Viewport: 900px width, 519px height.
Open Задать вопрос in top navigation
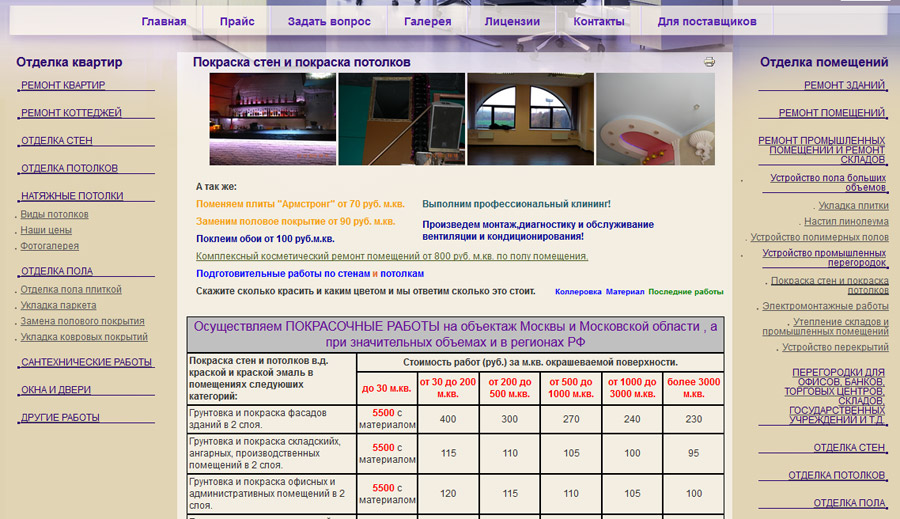click(x=329, y=21)
